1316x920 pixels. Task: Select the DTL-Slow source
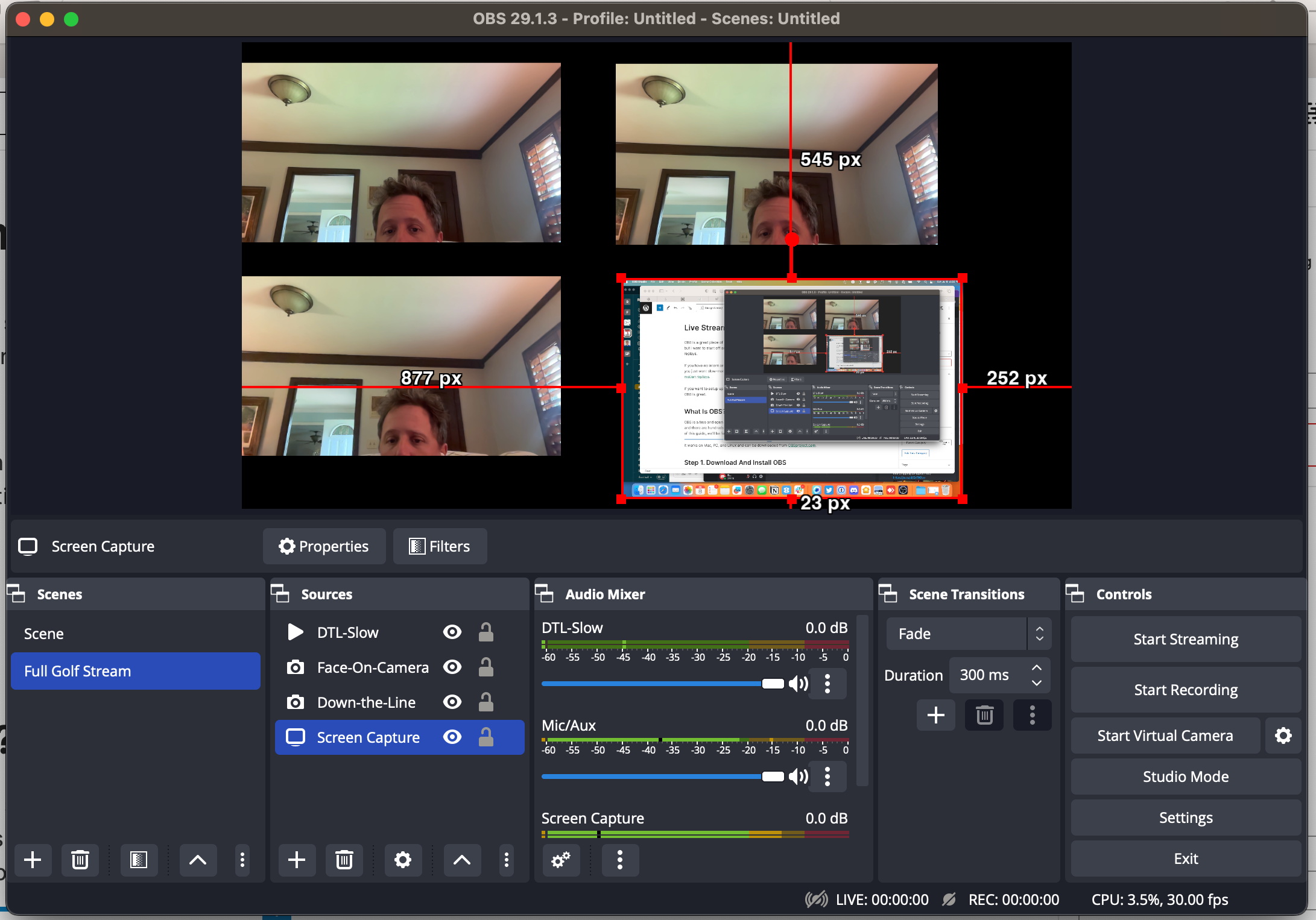348,632
